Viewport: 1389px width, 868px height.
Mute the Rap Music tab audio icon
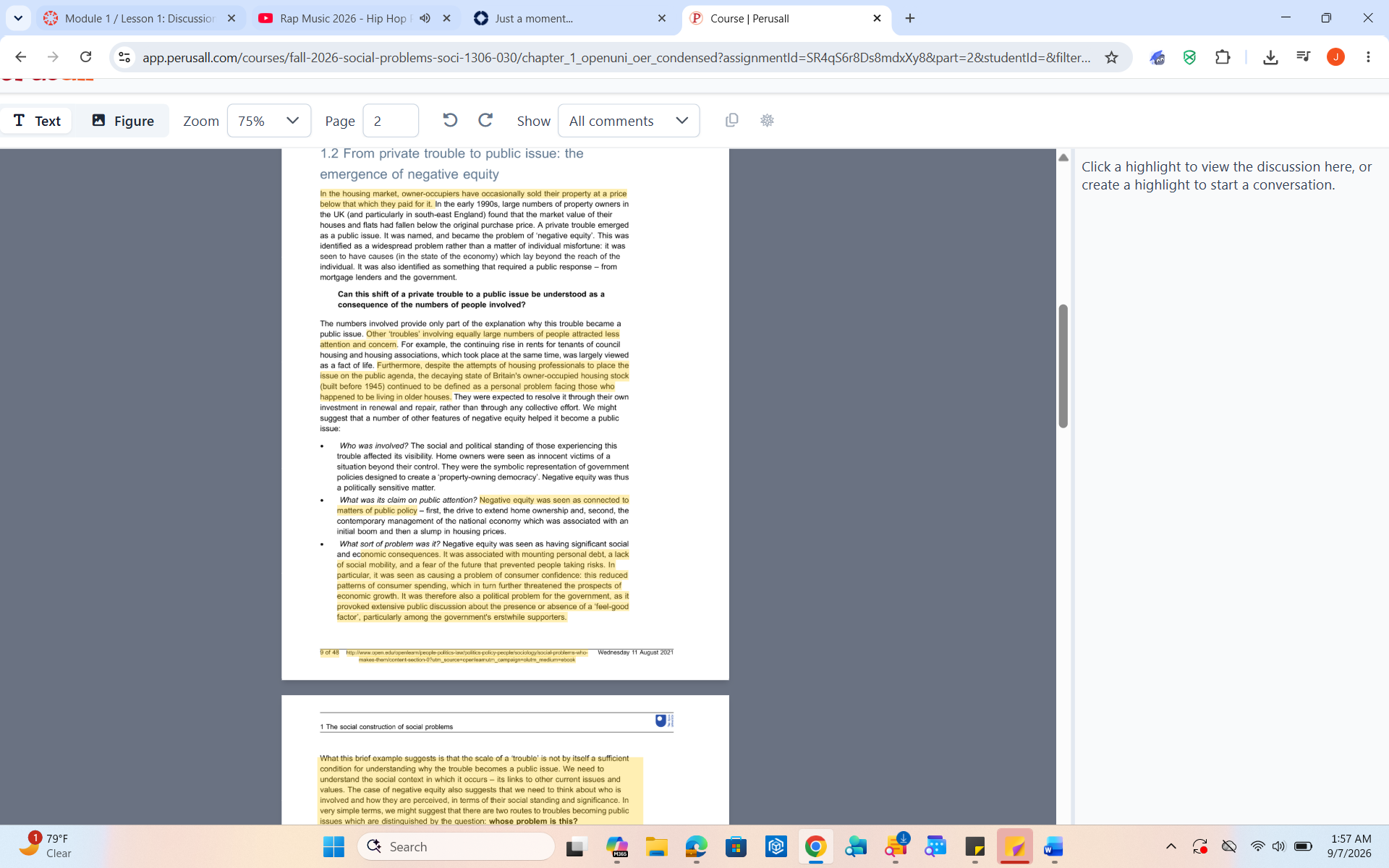point(425,18)
